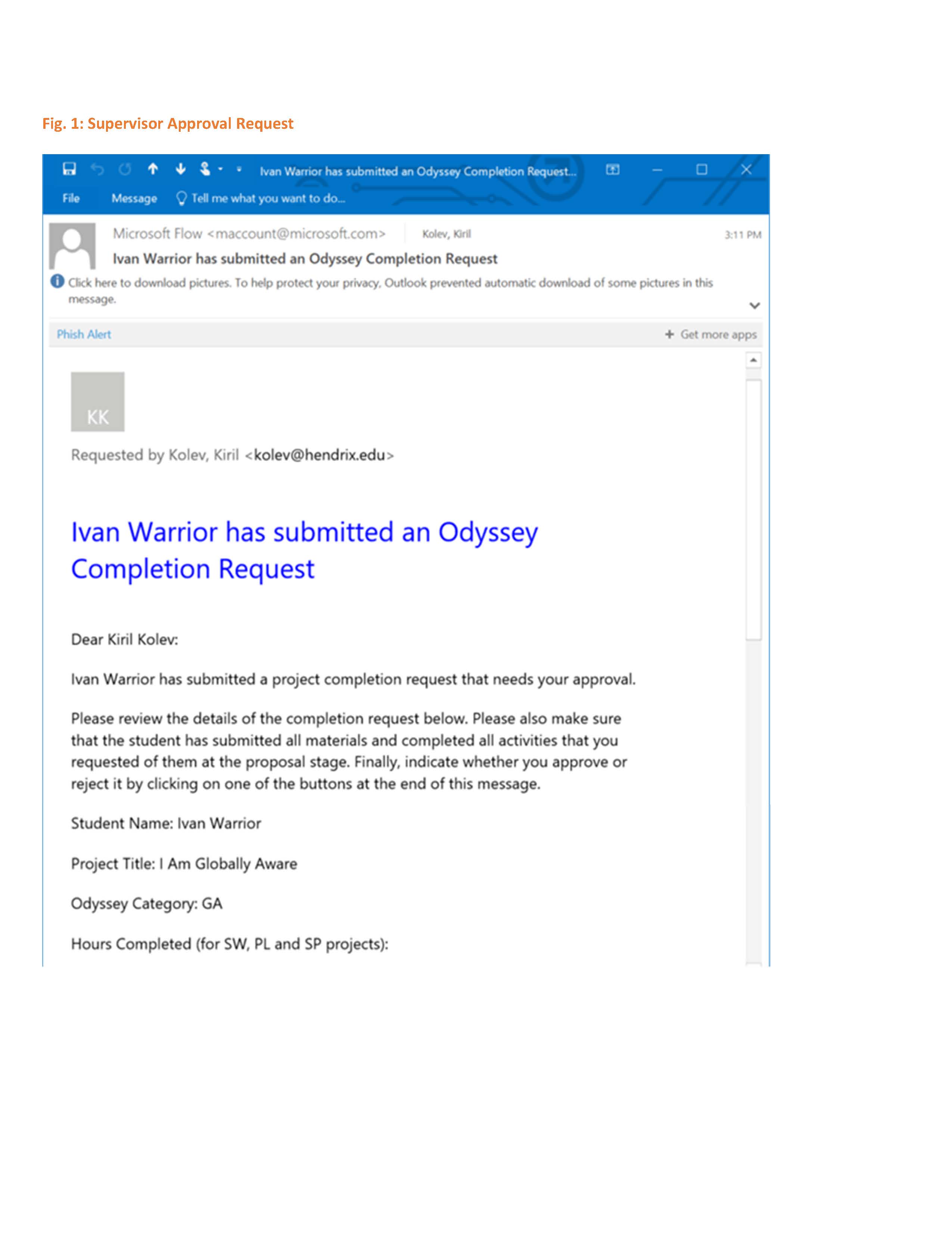Click 'Fig. 1: Supervisor Approval Request' caption
This screenshot has height=1236, width=952.
(168, 123)
